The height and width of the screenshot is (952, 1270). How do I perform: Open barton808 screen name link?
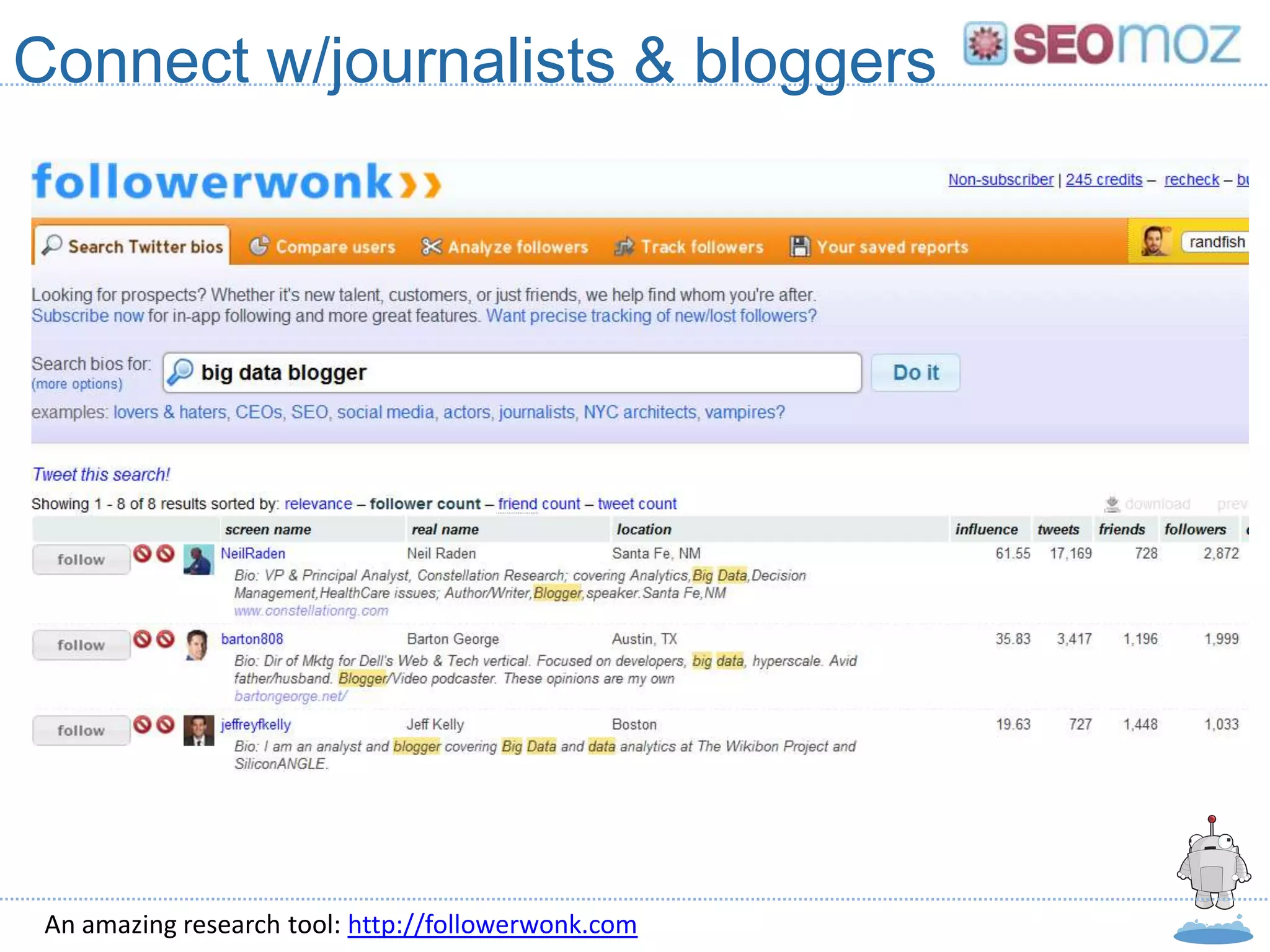252,639
